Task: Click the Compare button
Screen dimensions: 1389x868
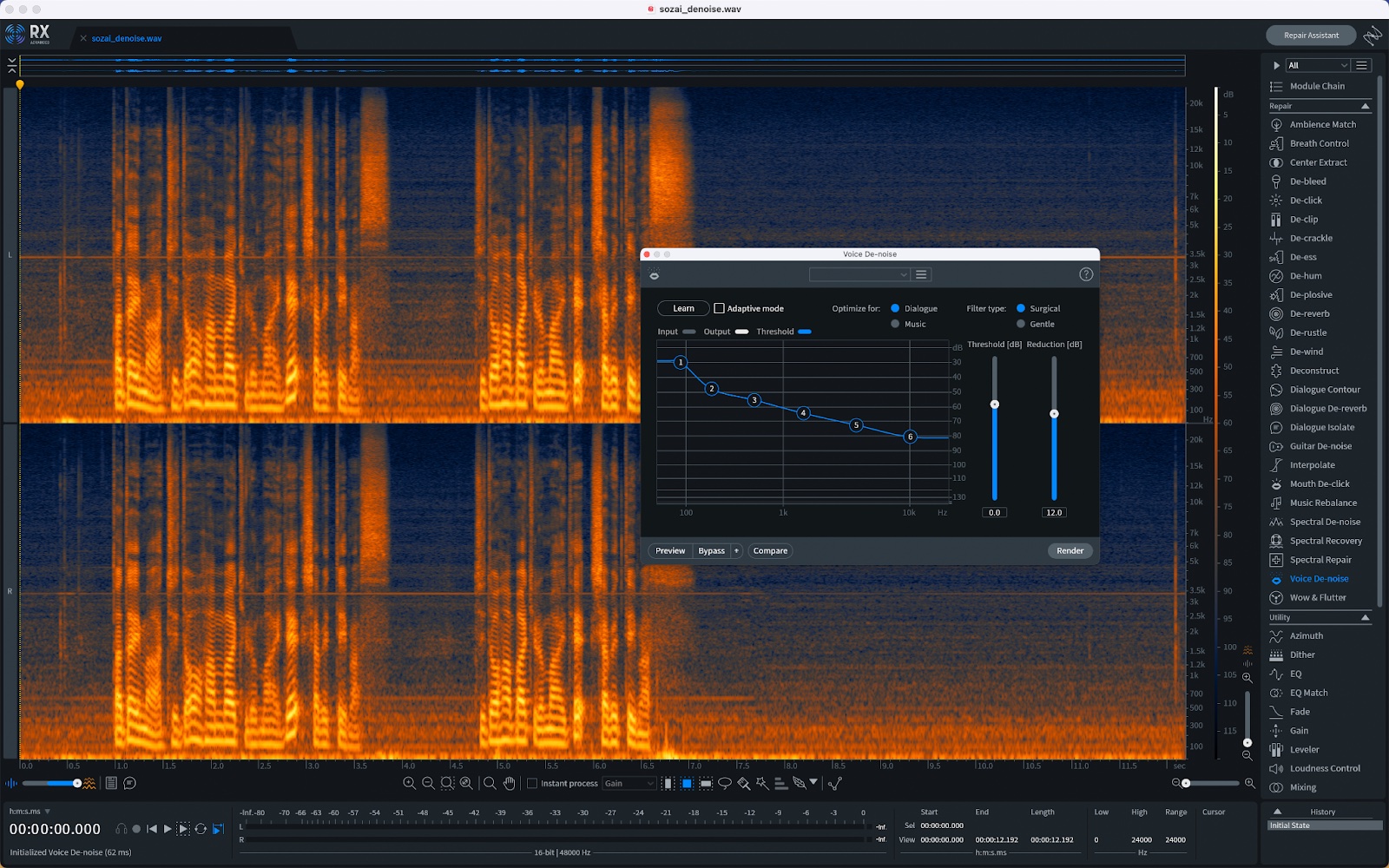Action: (770, 550)
